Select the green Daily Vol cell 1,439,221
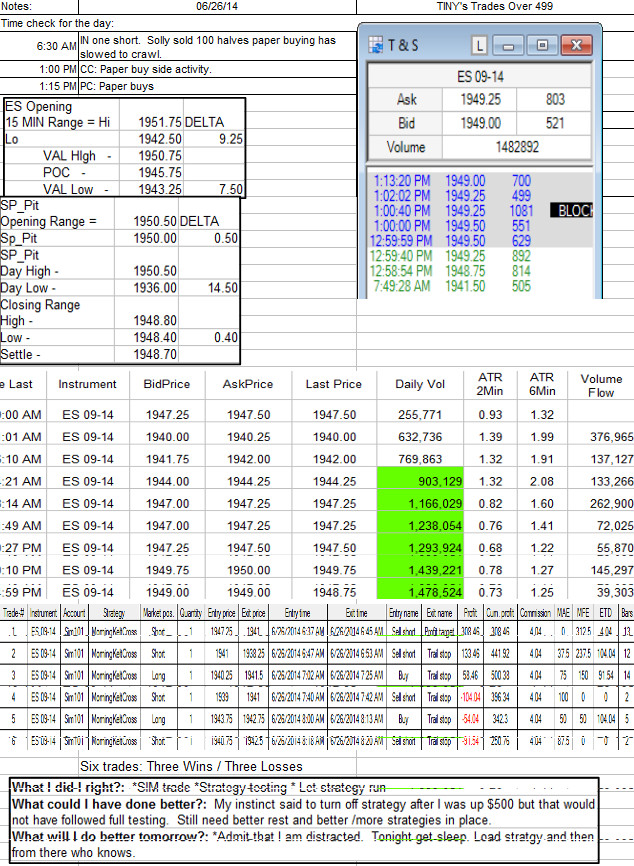Viewport: 634px width, 866px height. pos(420,569)
